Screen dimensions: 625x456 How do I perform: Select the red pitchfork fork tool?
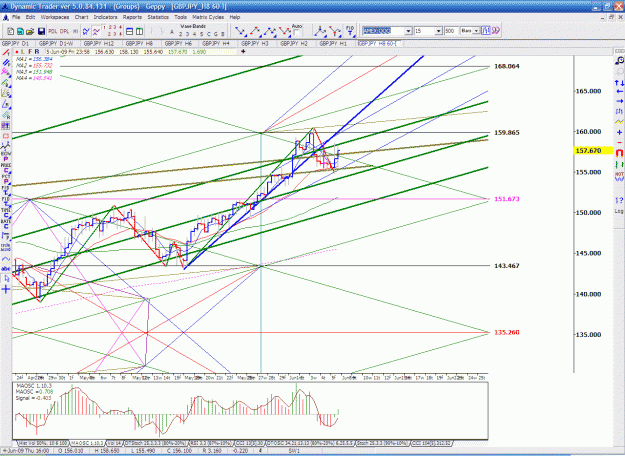coord(335,31)
